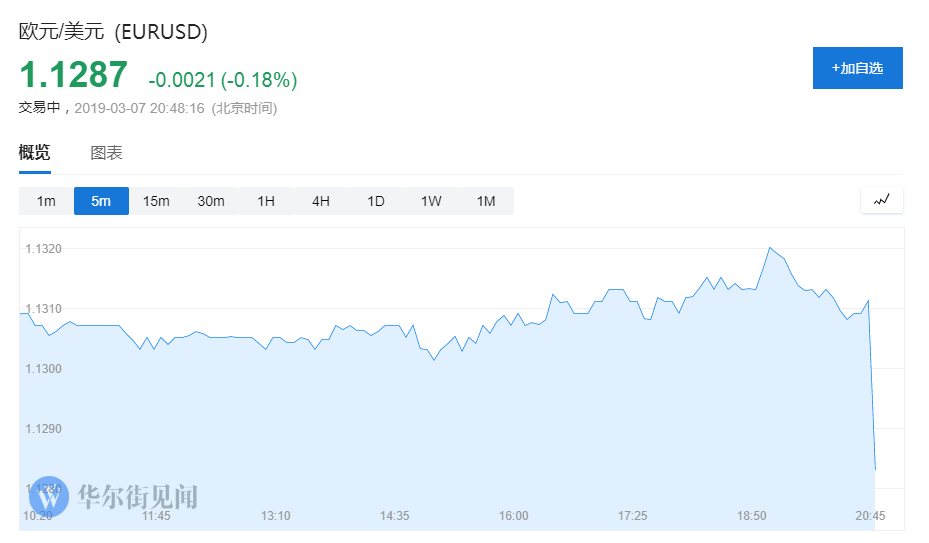Select the 1H timeframe

click(x=266, y=201)
